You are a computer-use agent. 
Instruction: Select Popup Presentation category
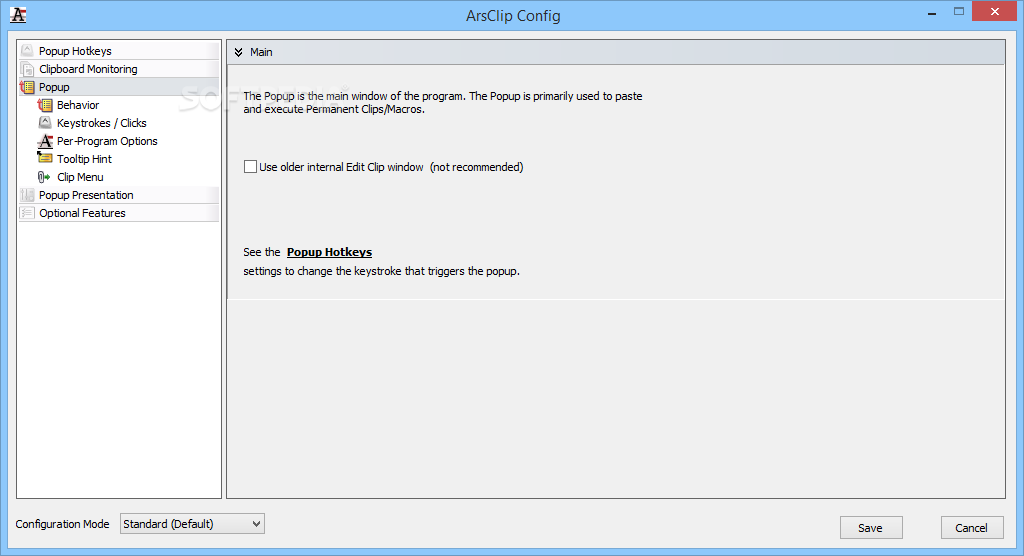coord(86,195)
